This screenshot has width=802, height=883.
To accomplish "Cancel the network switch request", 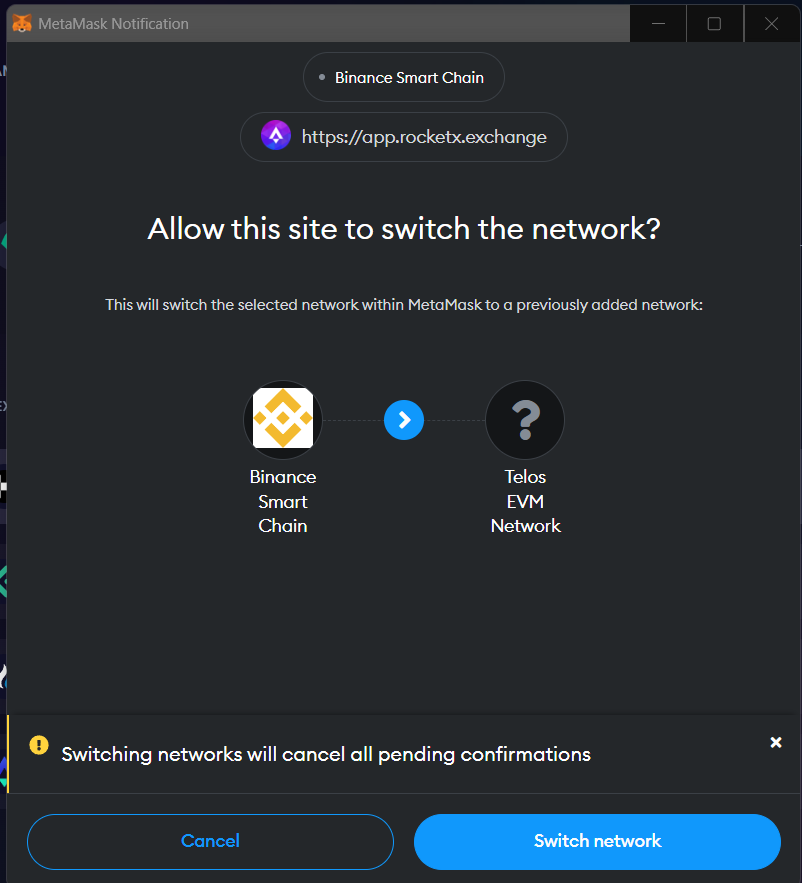I will coord(210,841).
